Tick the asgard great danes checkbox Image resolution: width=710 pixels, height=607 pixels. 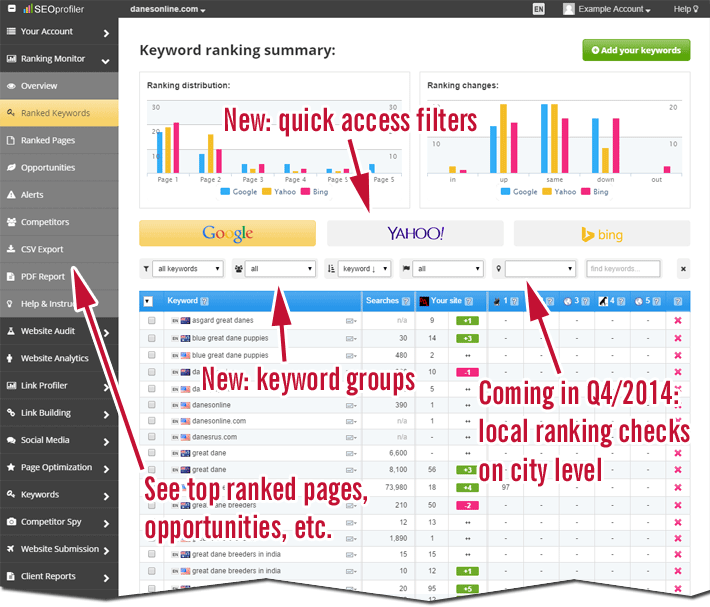tap(152, 321)
